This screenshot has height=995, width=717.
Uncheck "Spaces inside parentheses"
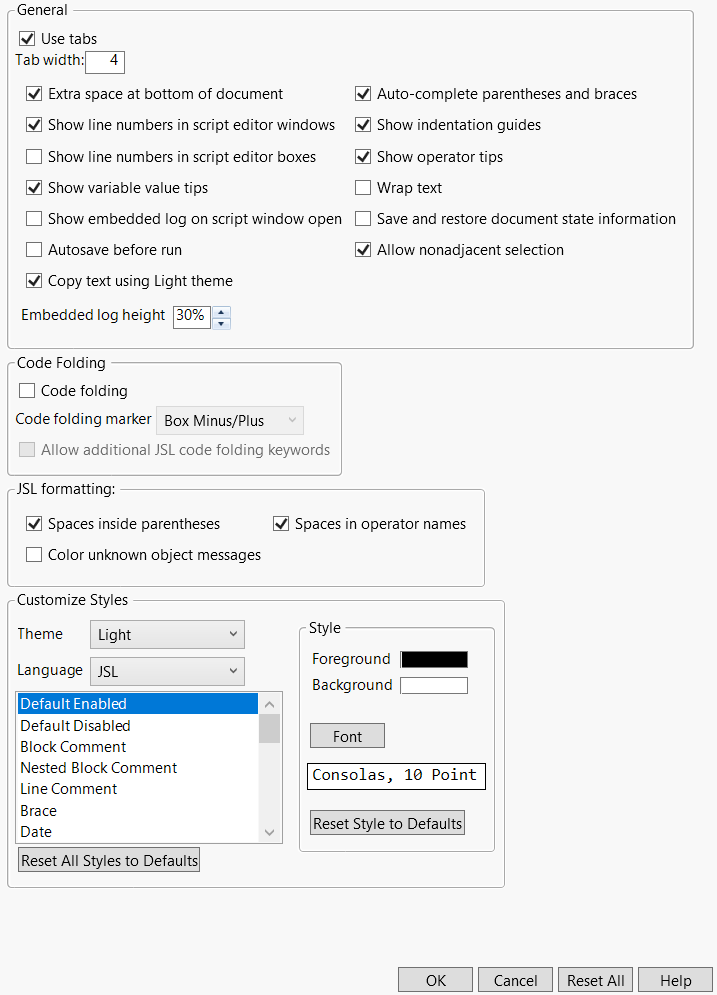[34, 523]
